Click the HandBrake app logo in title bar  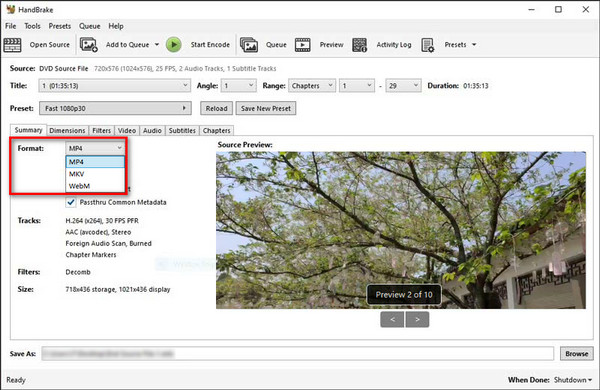(11, 9)
